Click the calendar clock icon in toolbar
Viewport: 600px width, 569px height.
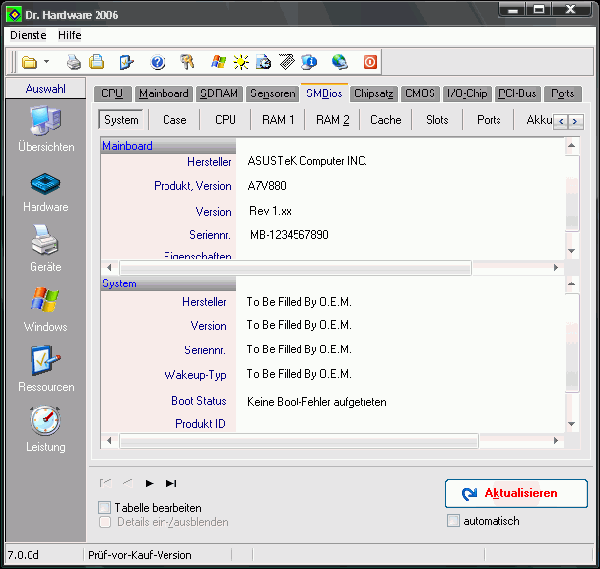(264, 62)
